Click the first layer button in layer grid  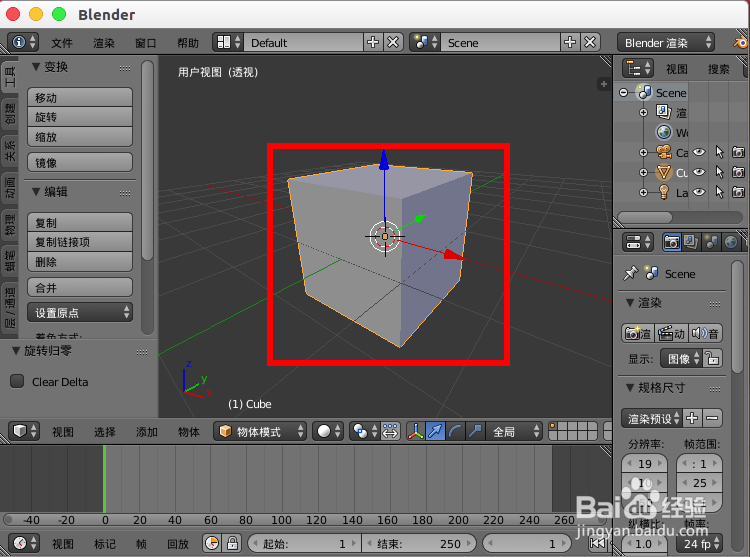(x=553, y=426)
